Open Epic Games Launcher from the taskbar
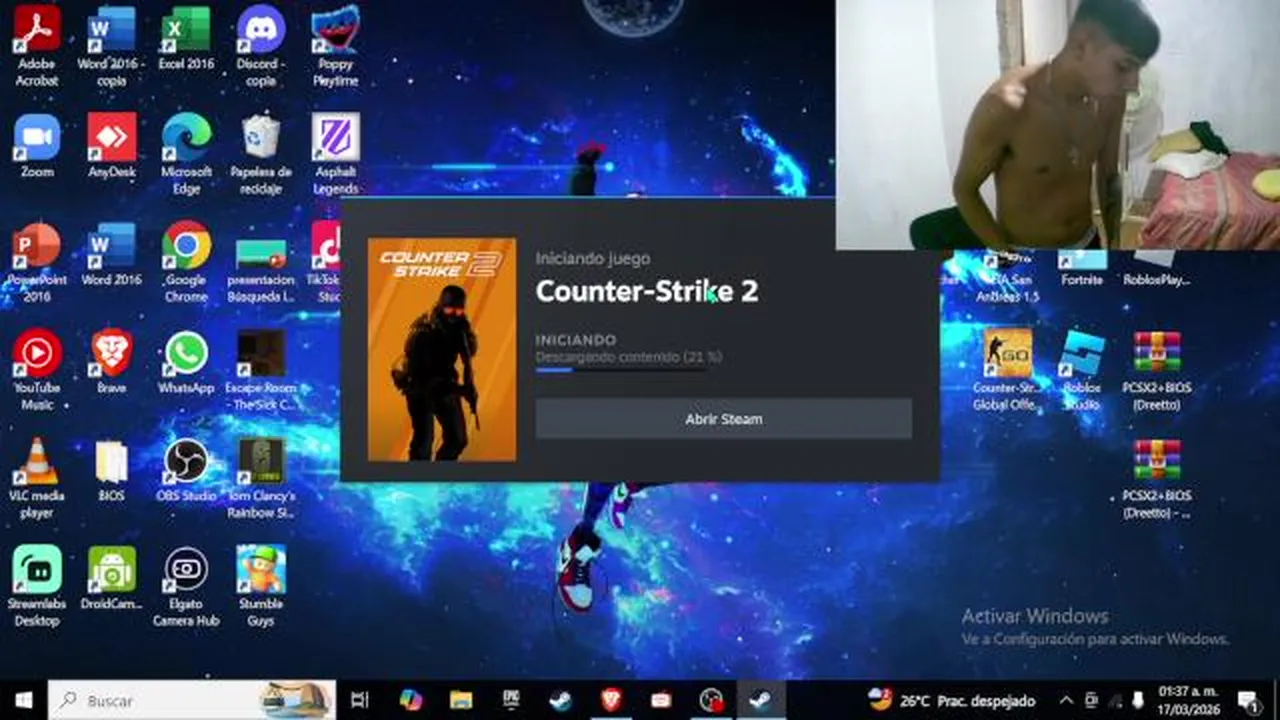The width and height of the screenshot is (1280, 720). (511, 700)
